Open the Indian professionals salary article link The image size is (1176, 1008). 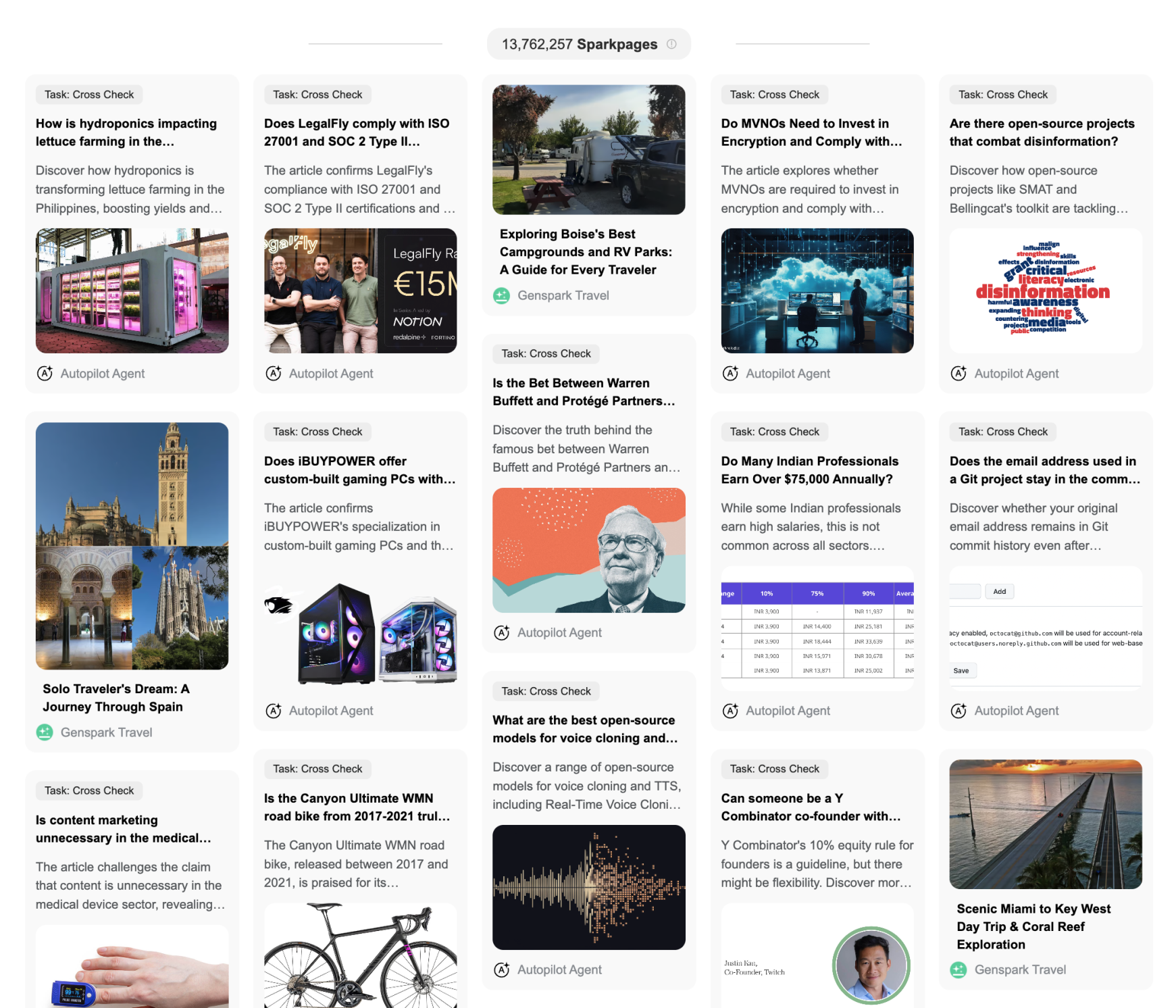810,470
